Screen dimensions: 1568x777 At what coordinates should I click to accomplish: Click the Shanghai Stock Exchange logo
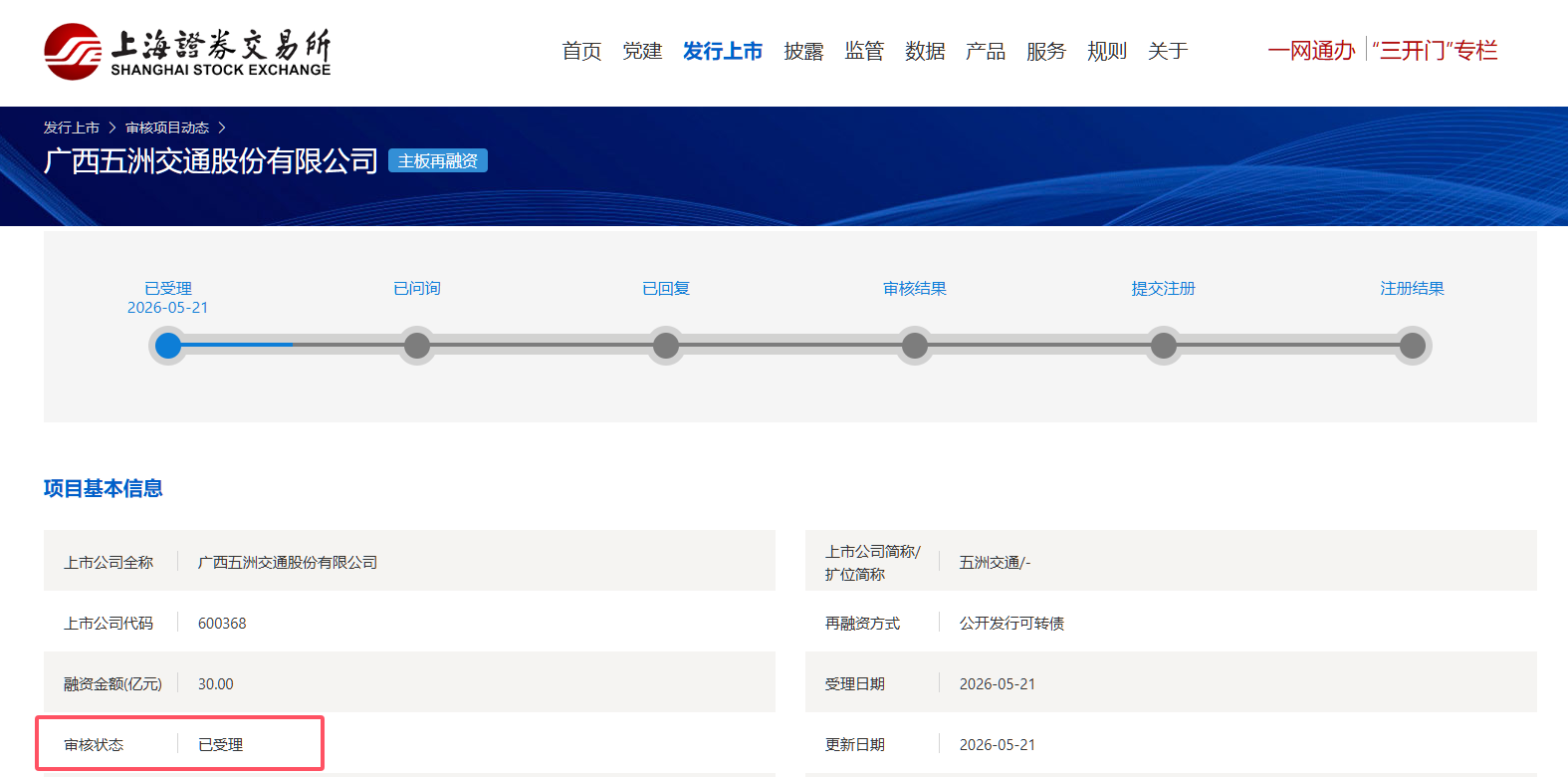188,52
